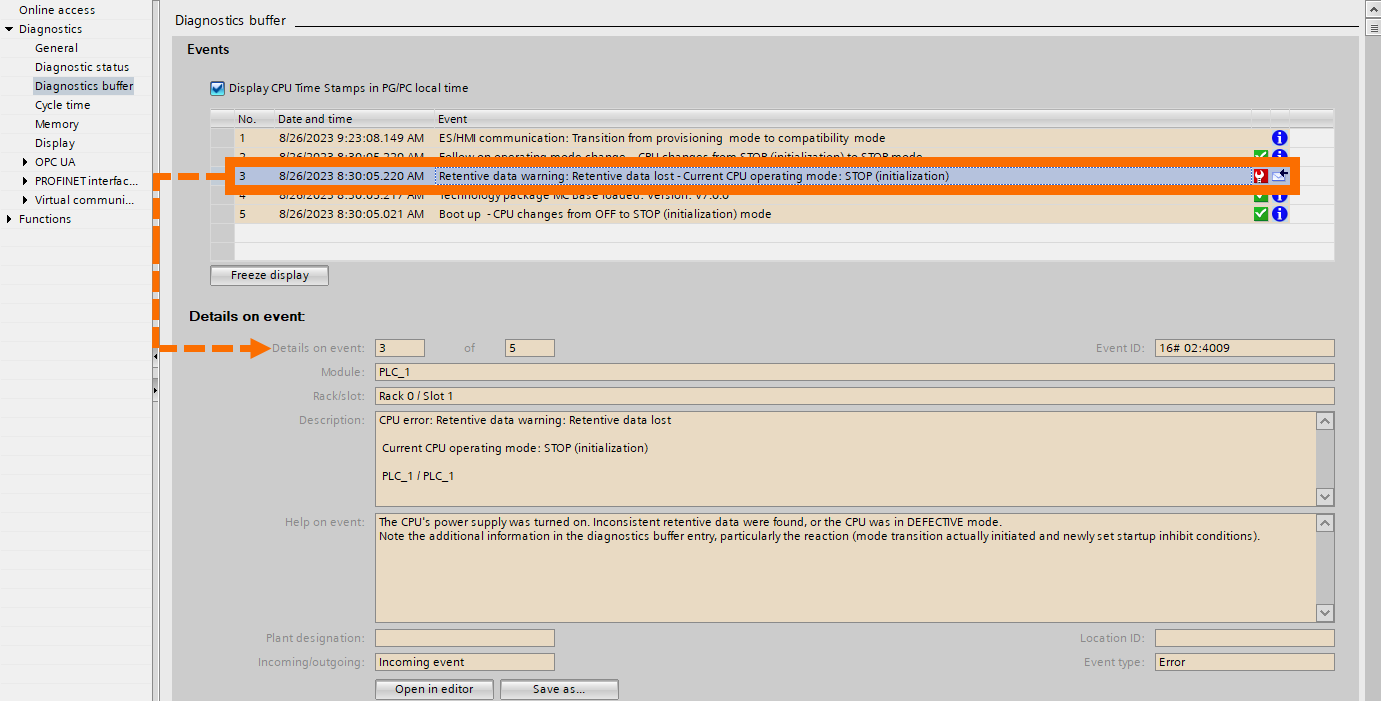The image size is (1381, 701).
Task: Click the Freeze display button
Action: pyautogui.click(x=268, y=275)
